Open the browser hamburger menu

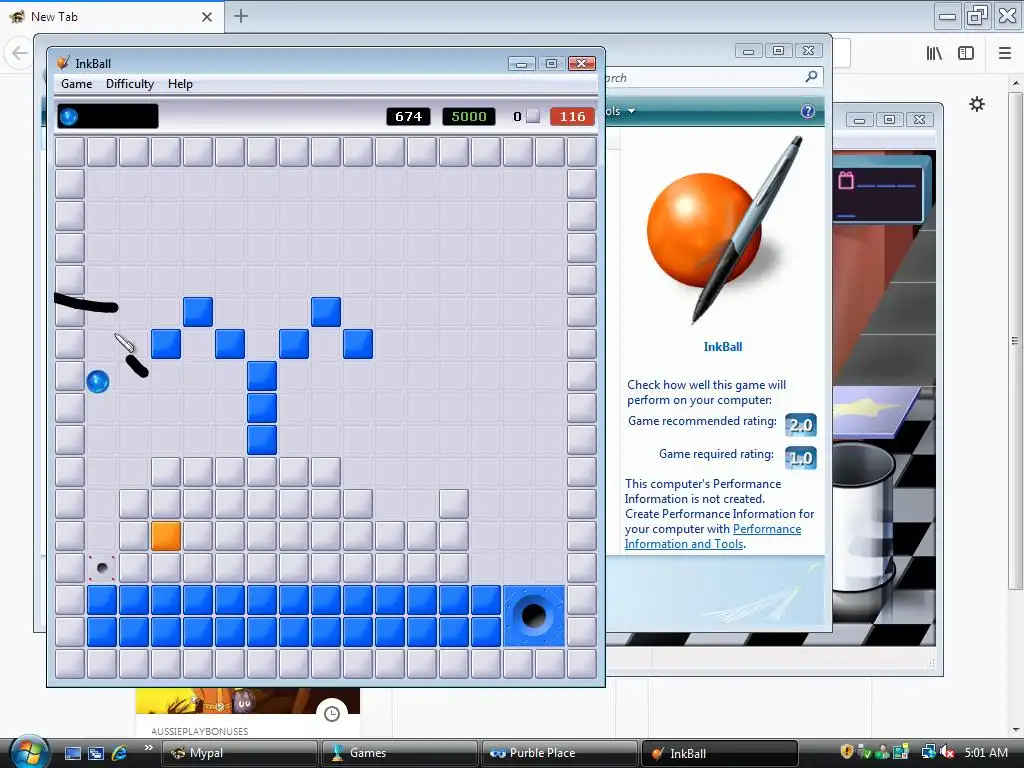(1005, 53)
